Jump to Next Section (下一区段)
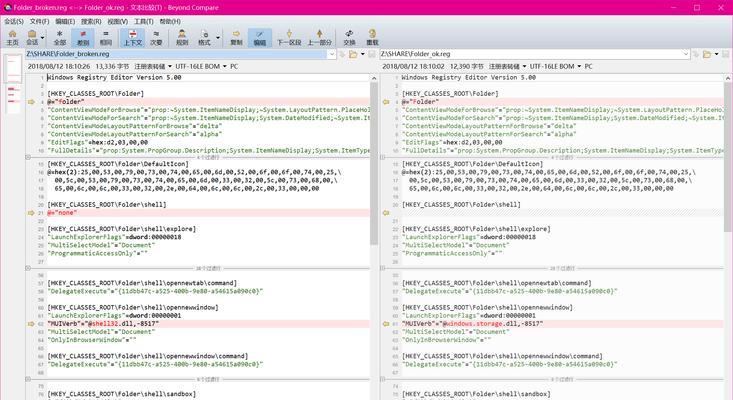 click(289, 37)
